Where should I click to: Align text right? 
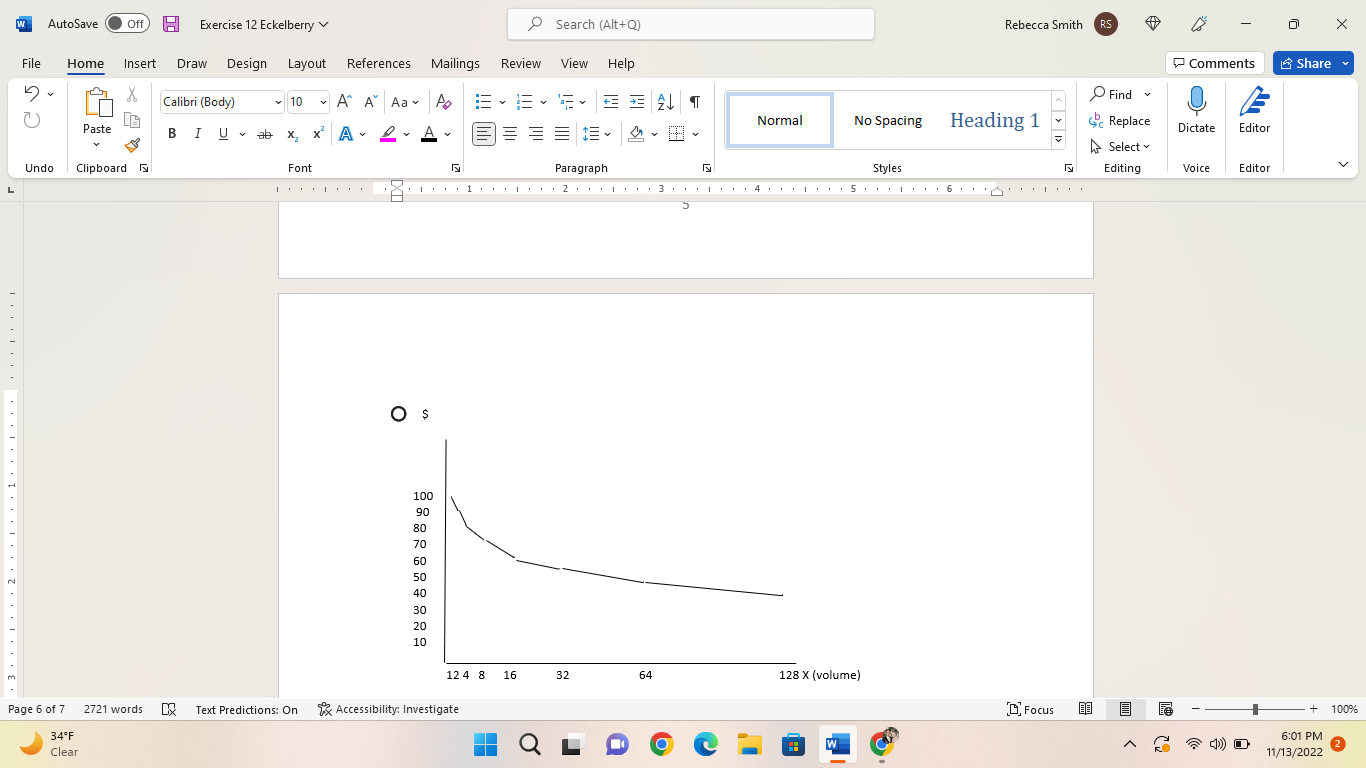pos(536,134)
